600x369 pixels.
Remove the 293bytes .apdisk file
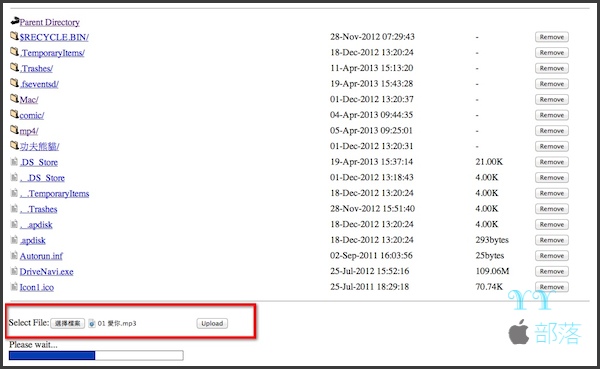point(552,240)
